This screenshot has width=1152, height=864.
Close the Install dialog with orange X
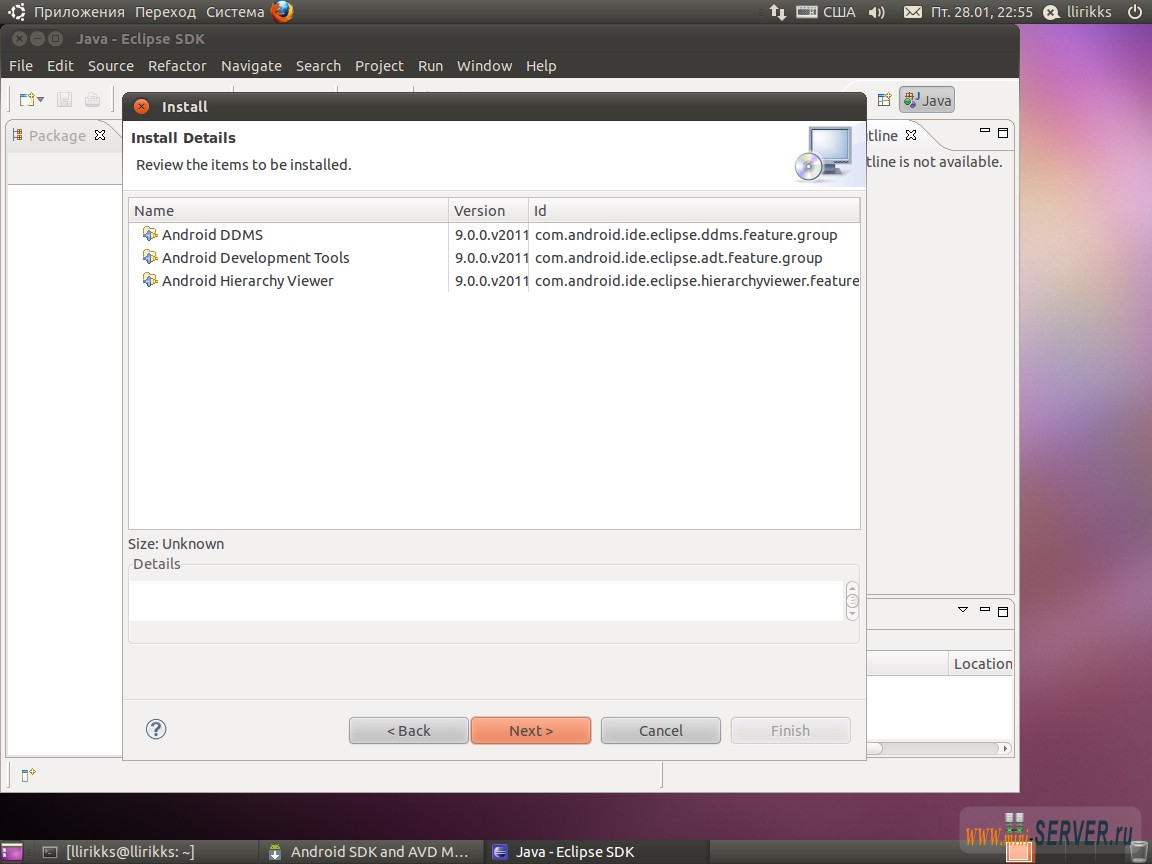142,107
